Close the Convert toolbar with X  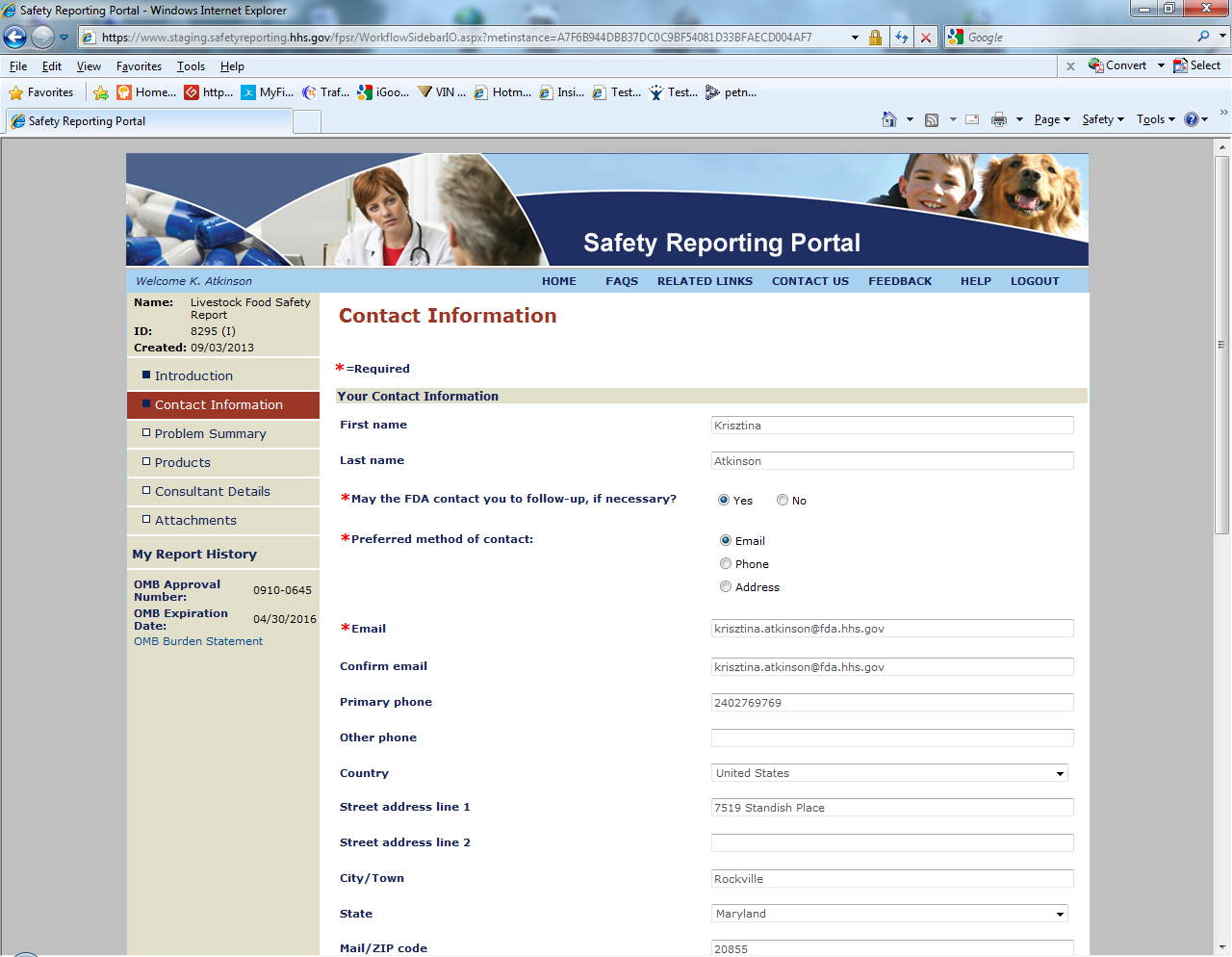pos(1070,66)
